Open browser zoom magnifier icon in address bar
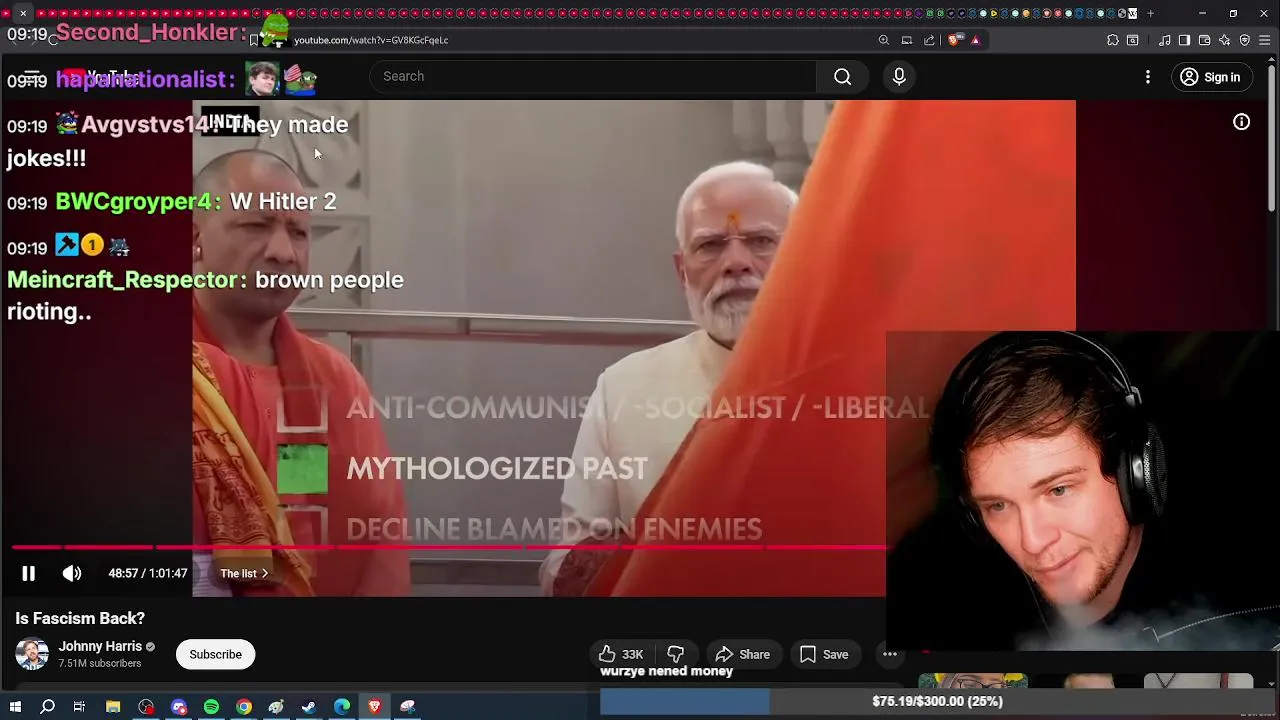Viewport: 1280px width, 720px height. (x=884, y=40)
